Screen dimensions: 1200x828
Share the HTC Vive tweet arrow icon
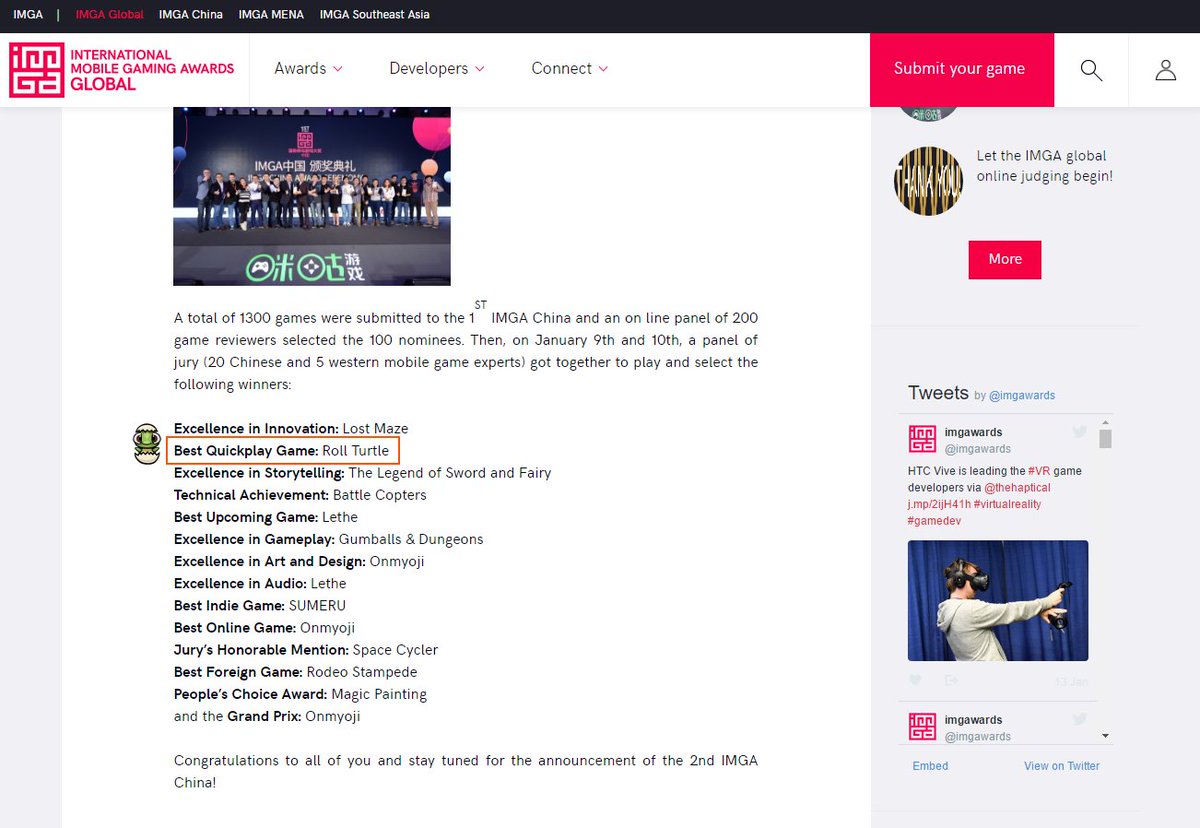952,680
